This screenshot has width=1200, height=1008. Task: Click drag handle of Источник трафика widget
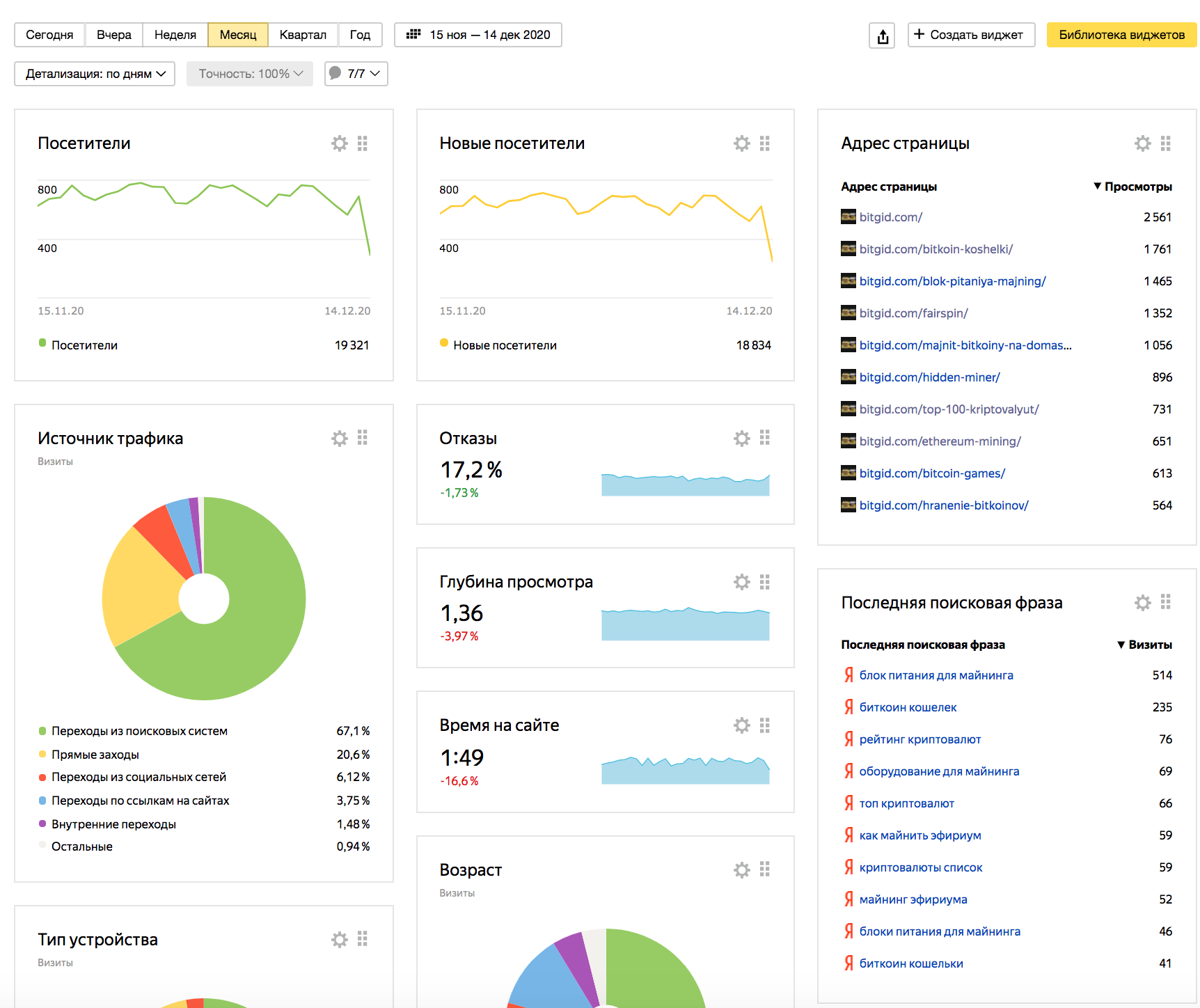tap(362, 438)
